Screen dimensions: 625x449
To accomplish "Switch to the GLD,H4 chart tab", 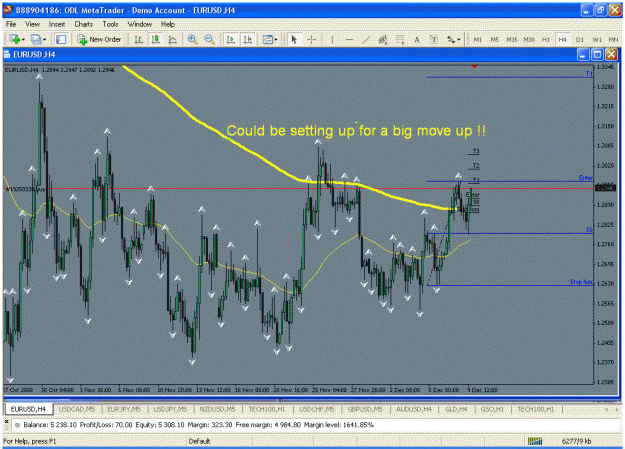I will [x=456, y=409].
